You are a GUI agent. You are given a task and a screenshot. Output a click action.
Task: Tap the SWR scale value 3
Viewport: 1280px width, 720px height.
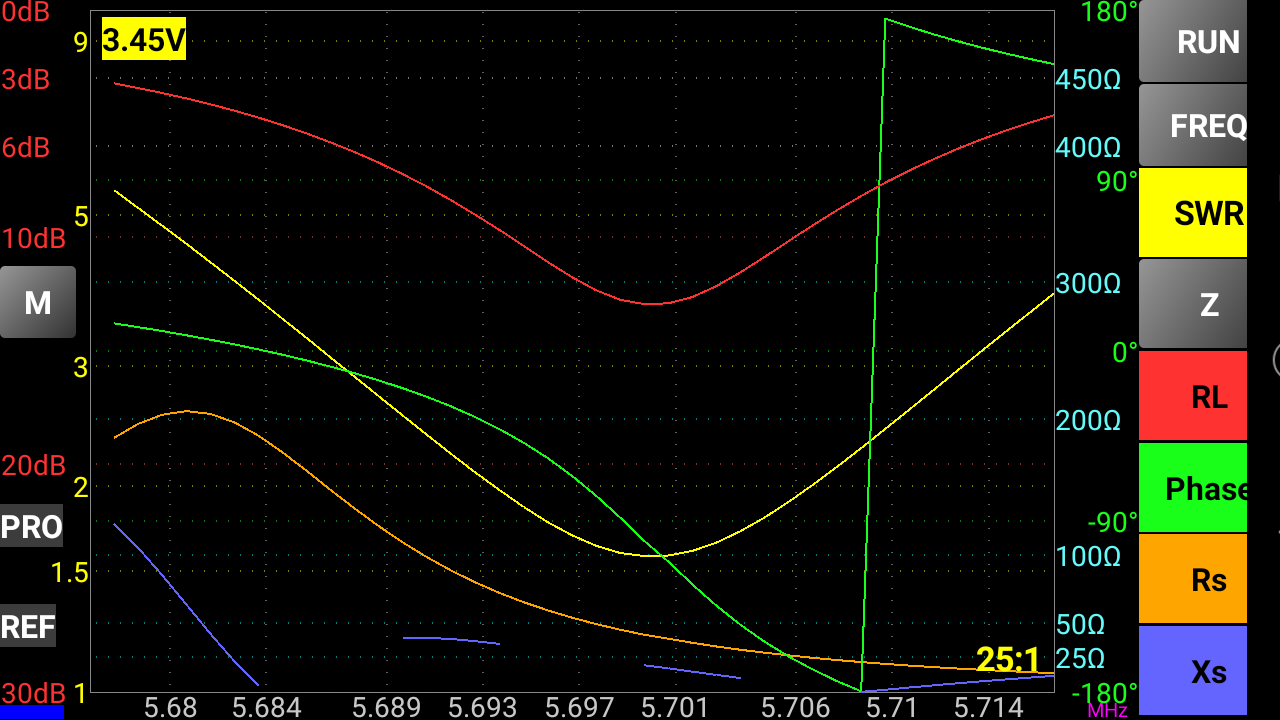(81, 368)
